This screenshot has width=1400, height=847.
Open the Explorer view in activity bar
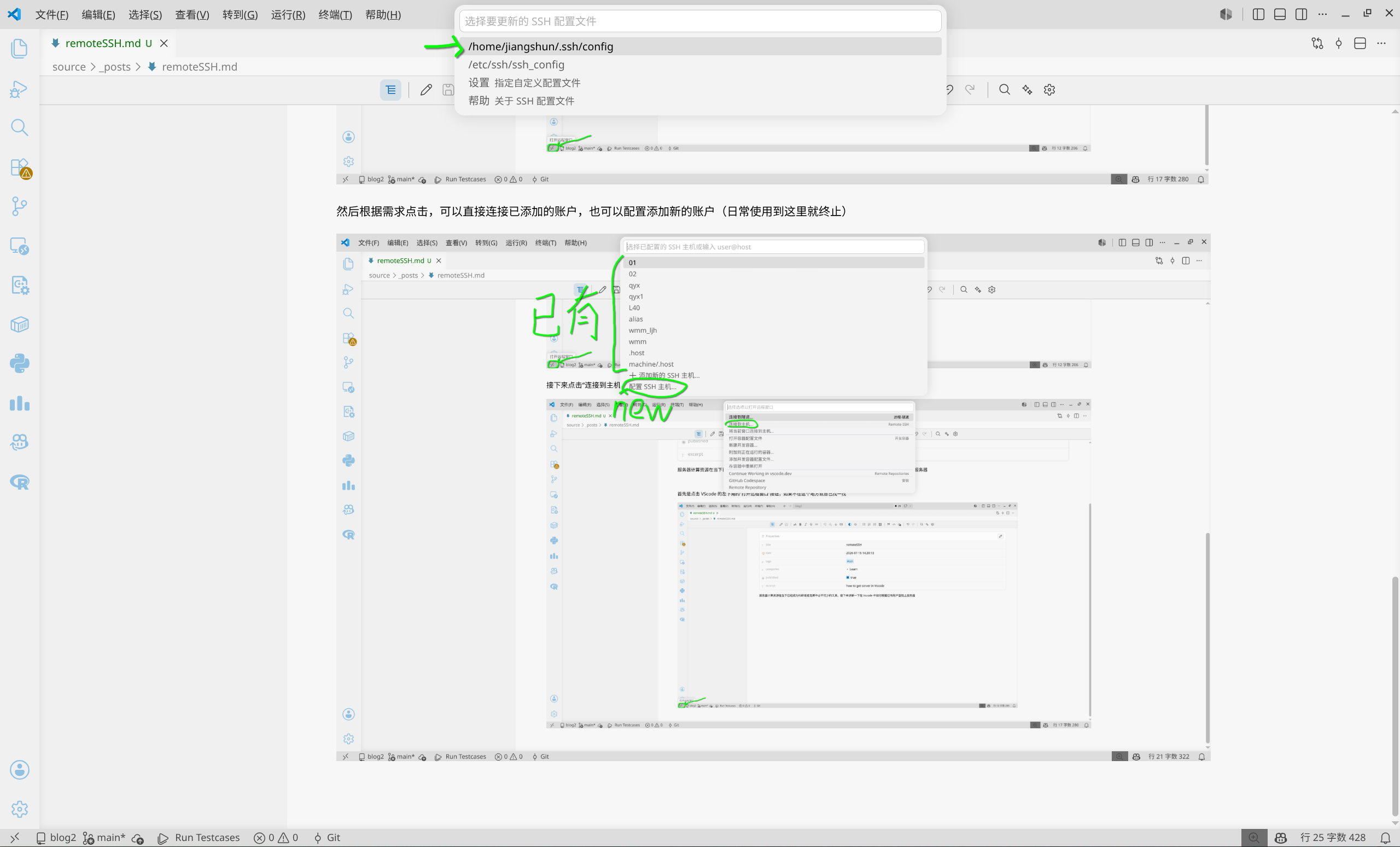(19, 48)
